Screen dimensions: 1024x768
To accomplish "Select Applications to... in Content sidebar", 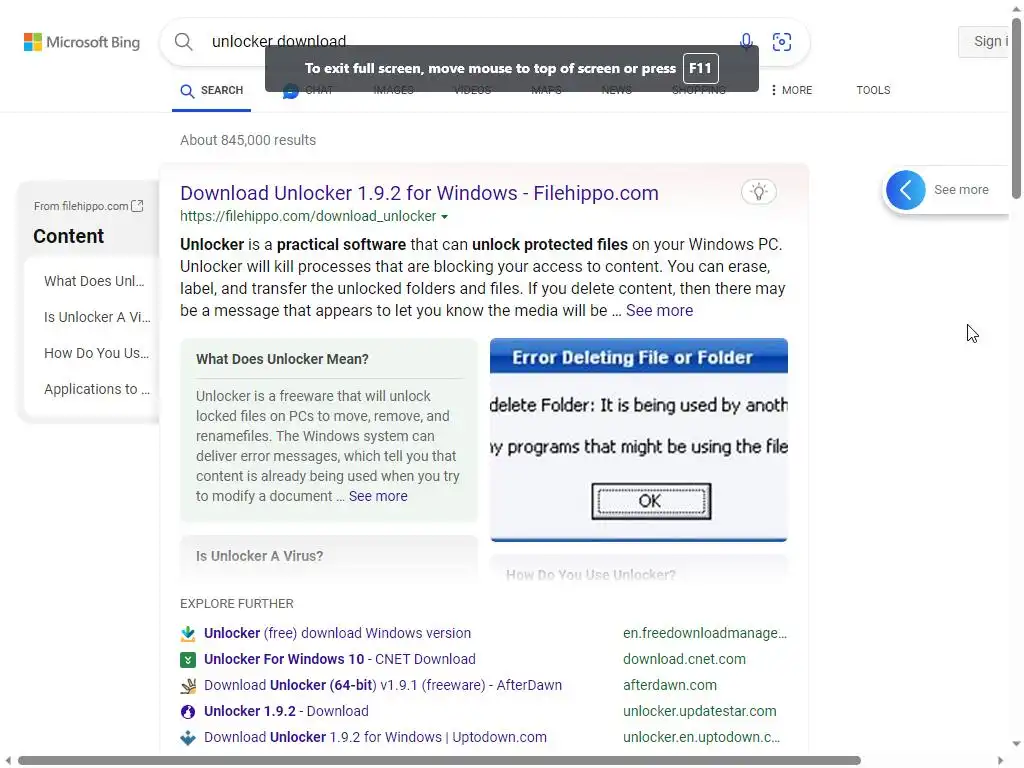I will 97,389.
